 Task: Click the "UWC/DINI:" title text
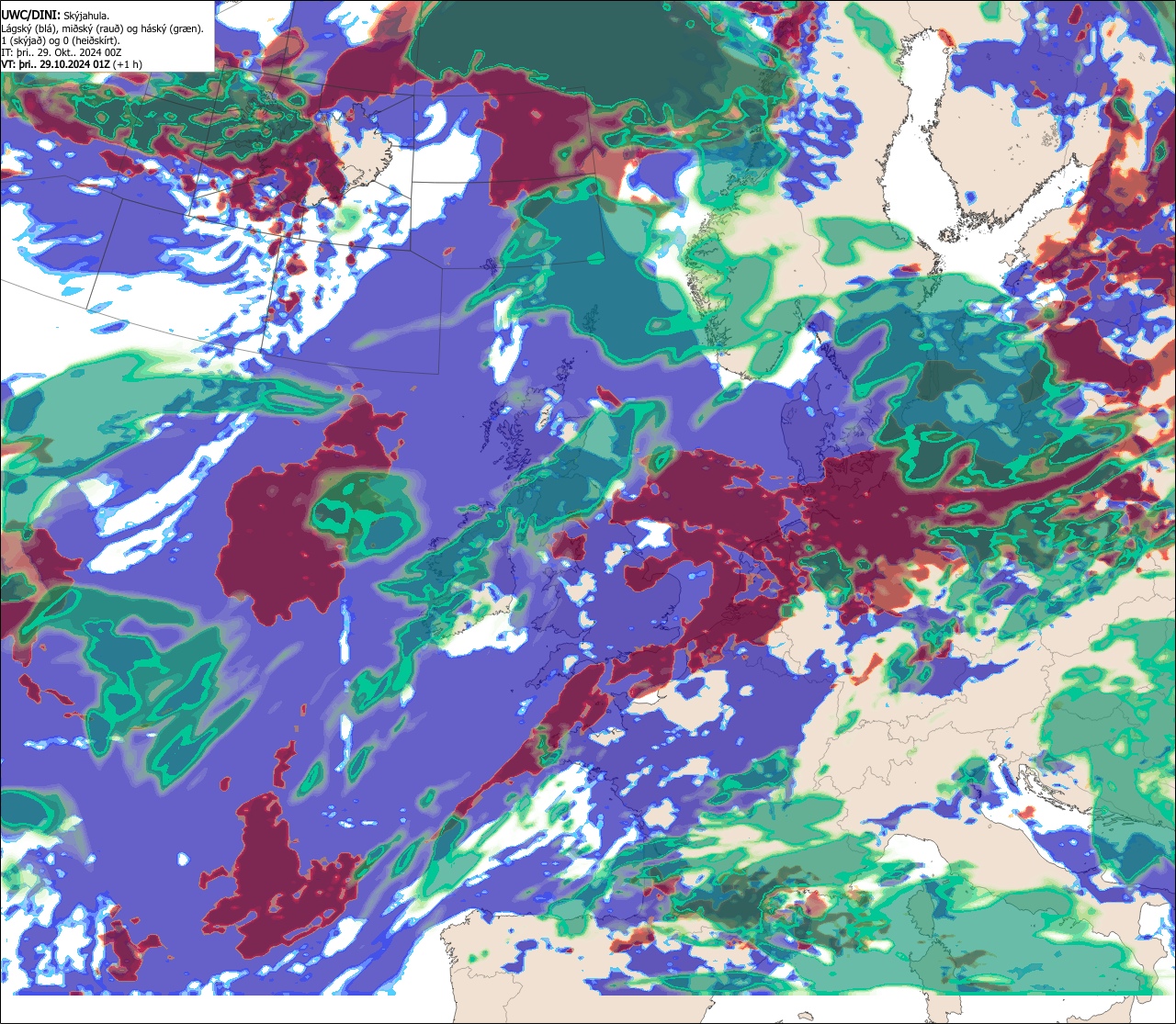coord(31,16)
